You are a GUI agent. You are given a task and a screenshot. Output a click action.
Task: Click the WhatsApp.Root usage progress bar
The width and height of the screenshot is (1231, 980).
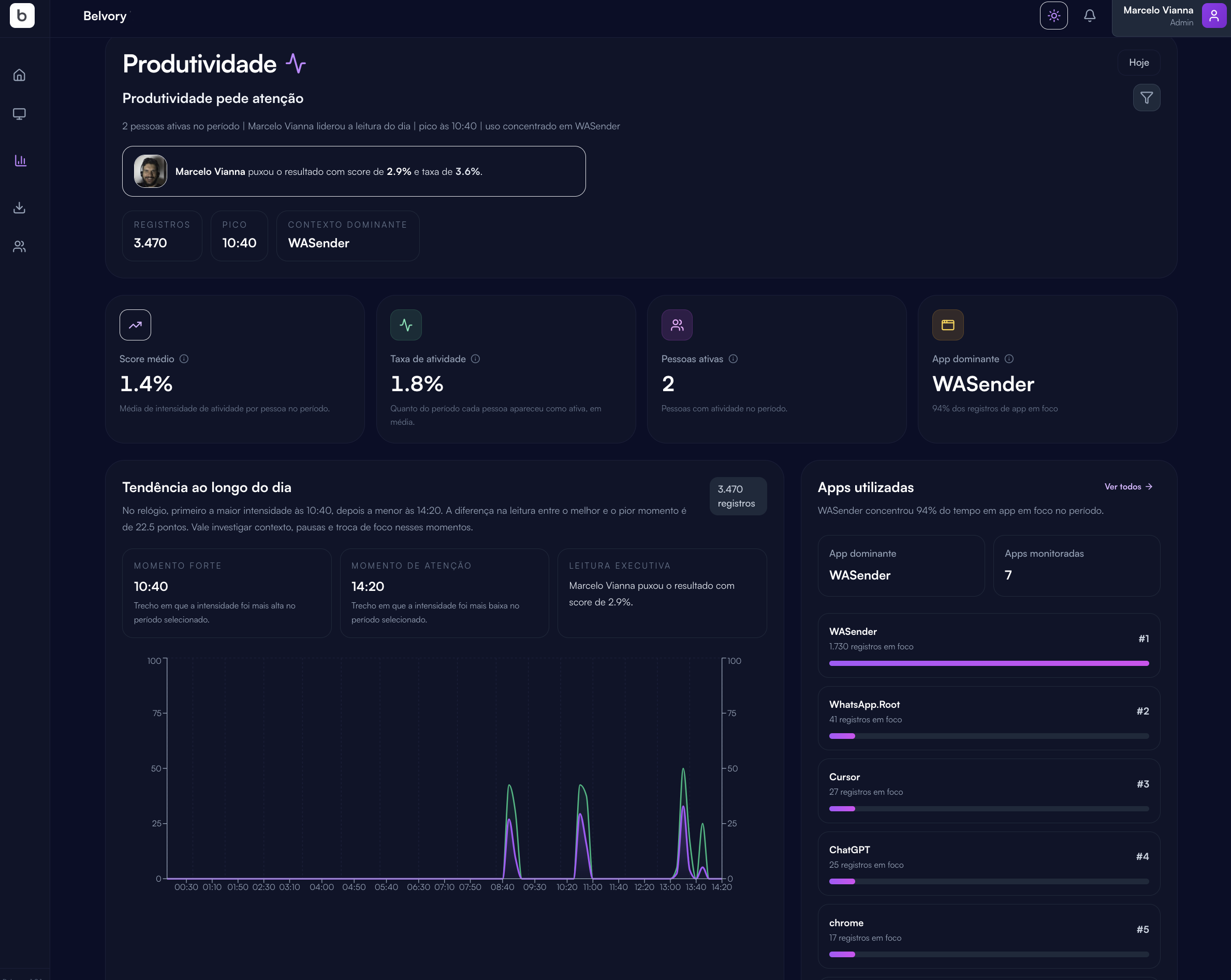coord(989,736)
